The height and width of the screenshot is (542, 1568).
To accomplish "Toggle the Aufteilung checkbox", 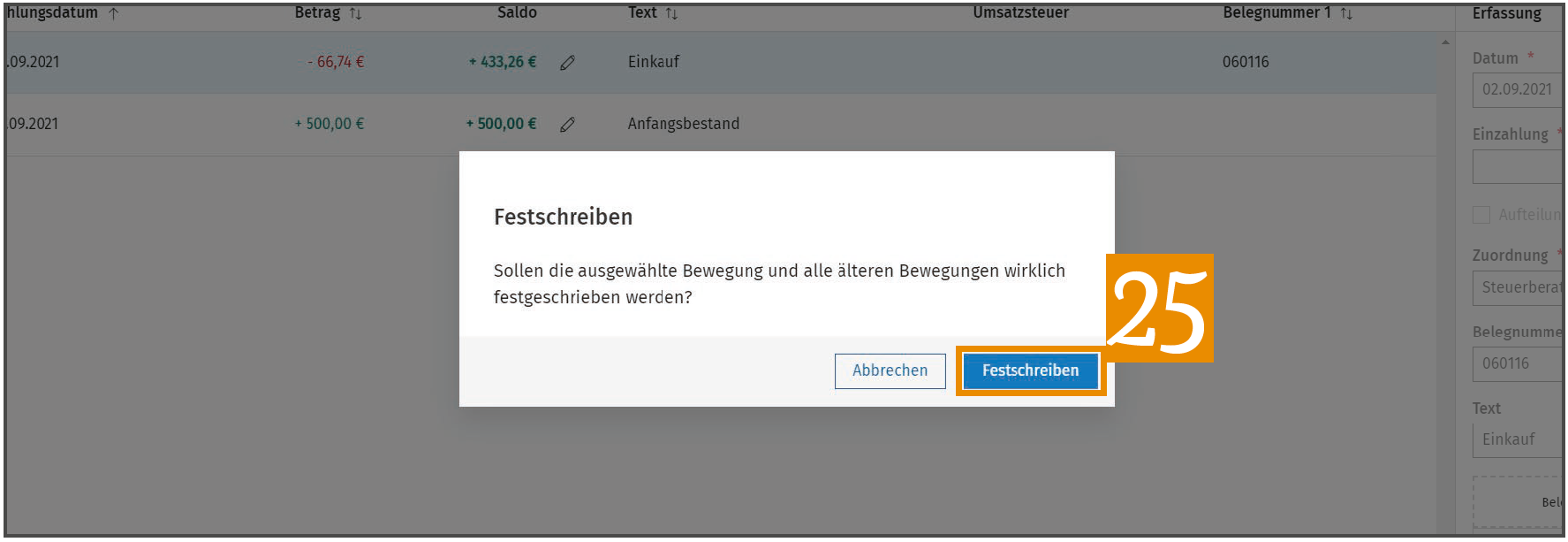I will pos(1481,215).
